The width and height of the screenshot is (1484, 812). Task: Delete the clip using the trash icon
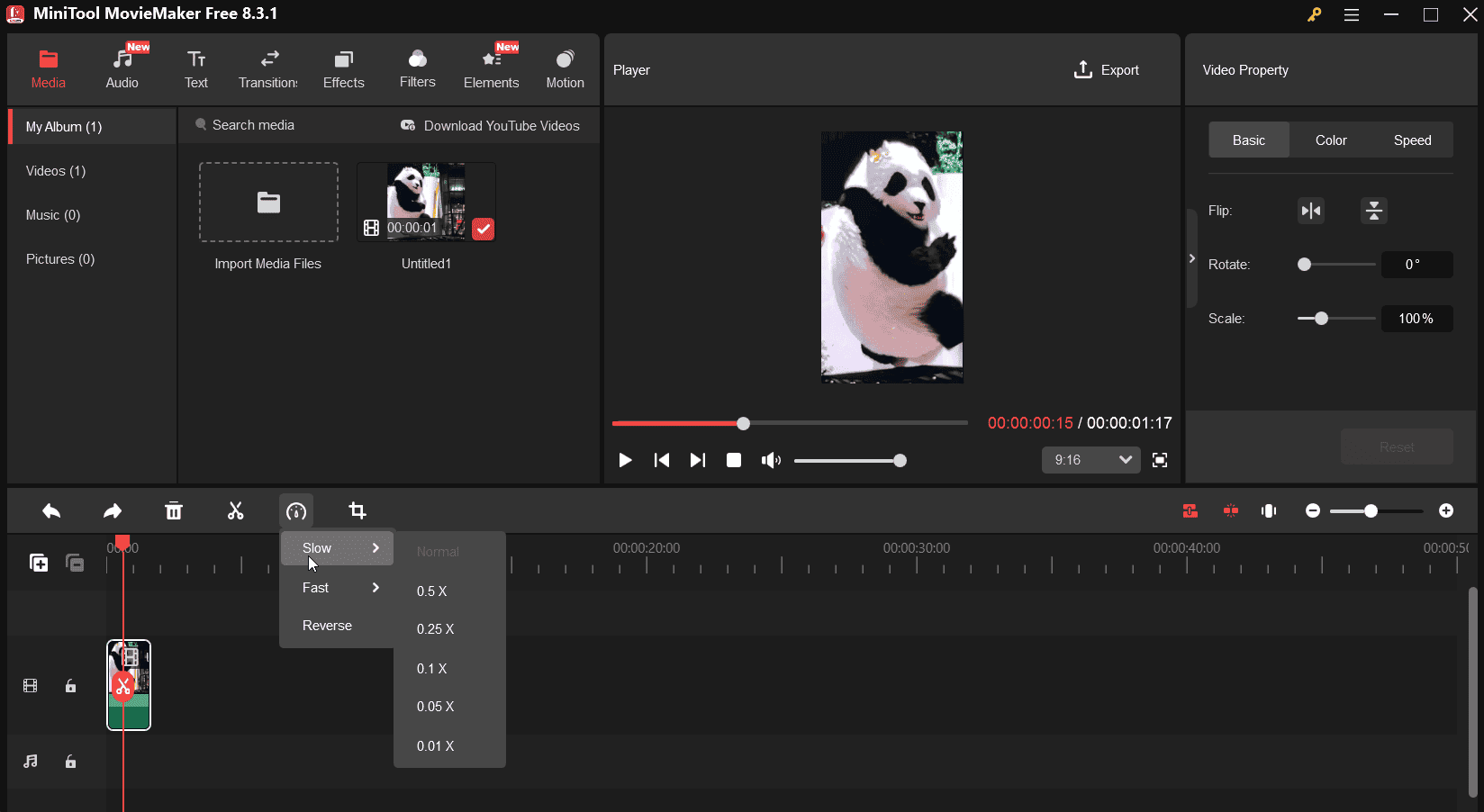(173, 510)
